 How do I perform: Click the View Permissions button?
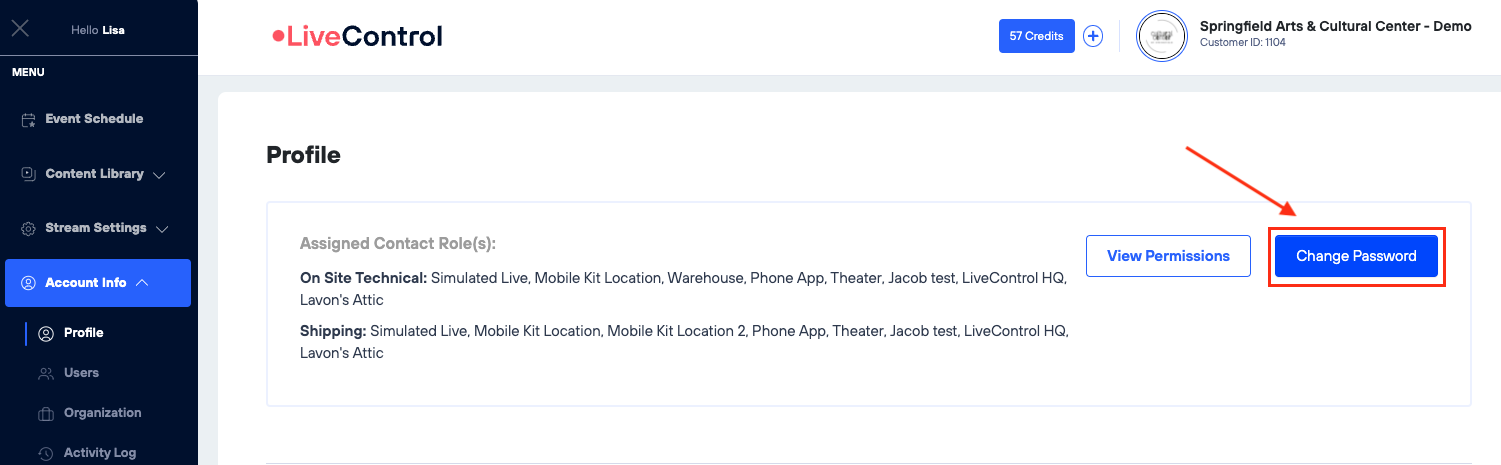point(1168,256)
